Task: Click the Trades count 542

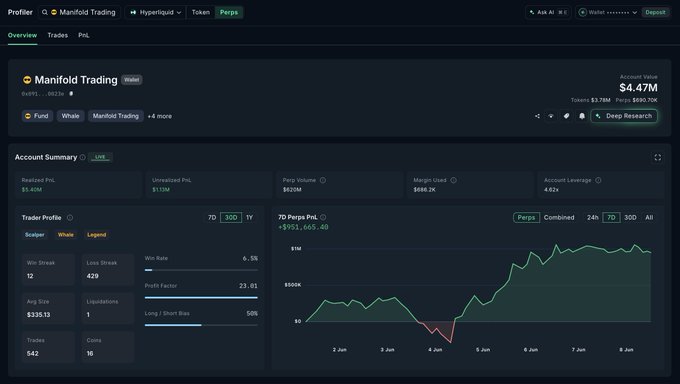Action: tap(33, 354)
